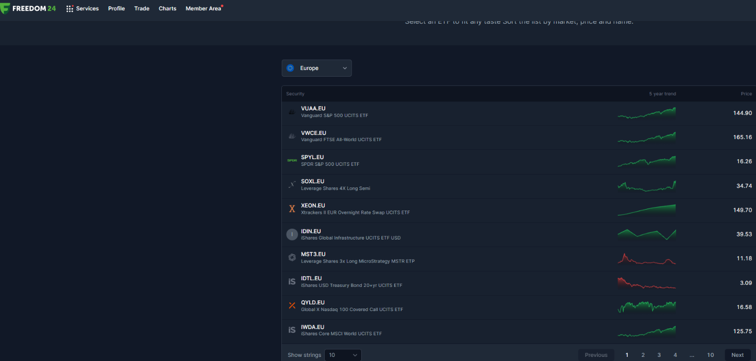Expand the Show strings count dropdown
The image size is (756, 361).
tap(343, 355)
